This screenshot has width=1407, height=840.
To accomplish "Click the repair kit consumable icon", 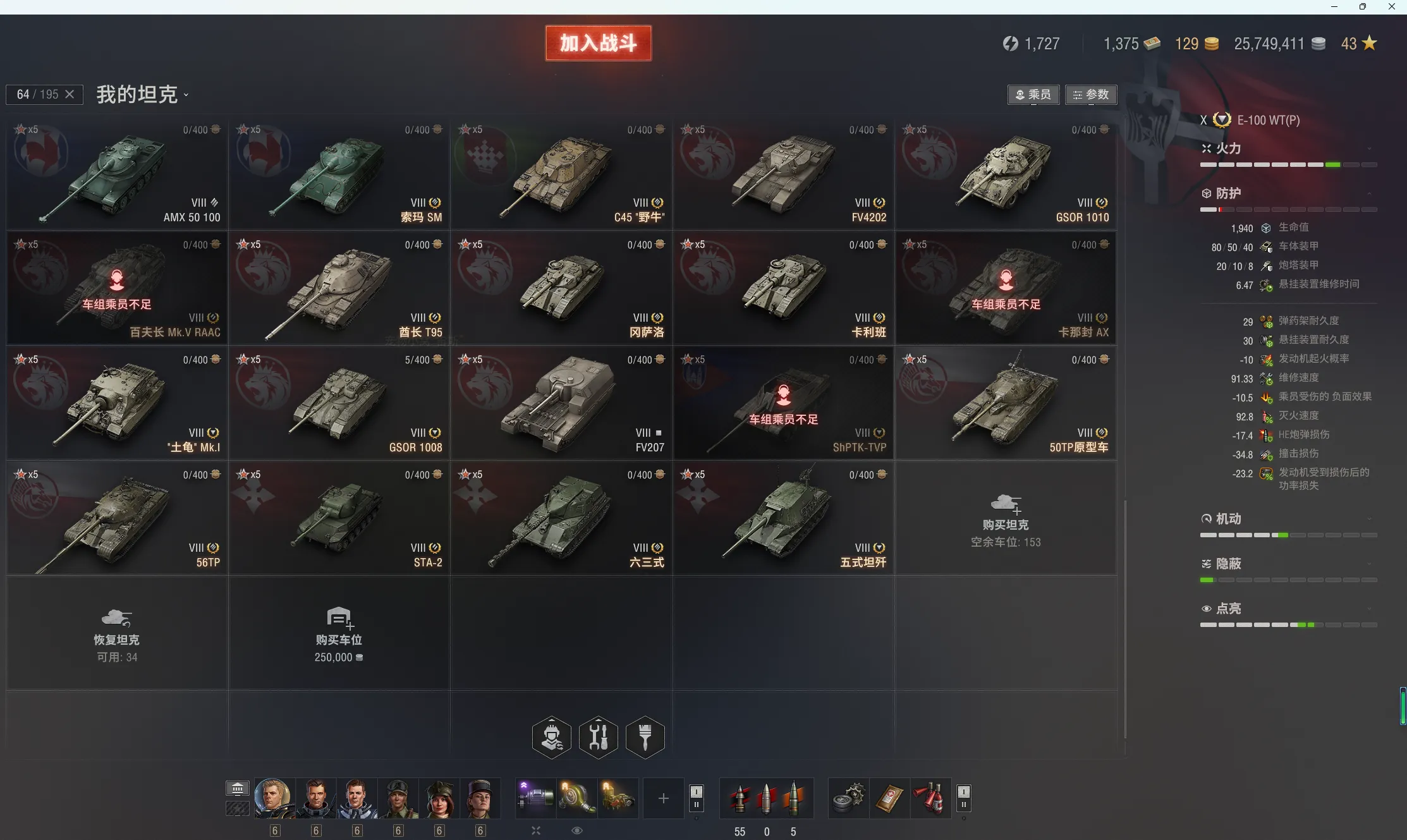I will click(848, 798).
